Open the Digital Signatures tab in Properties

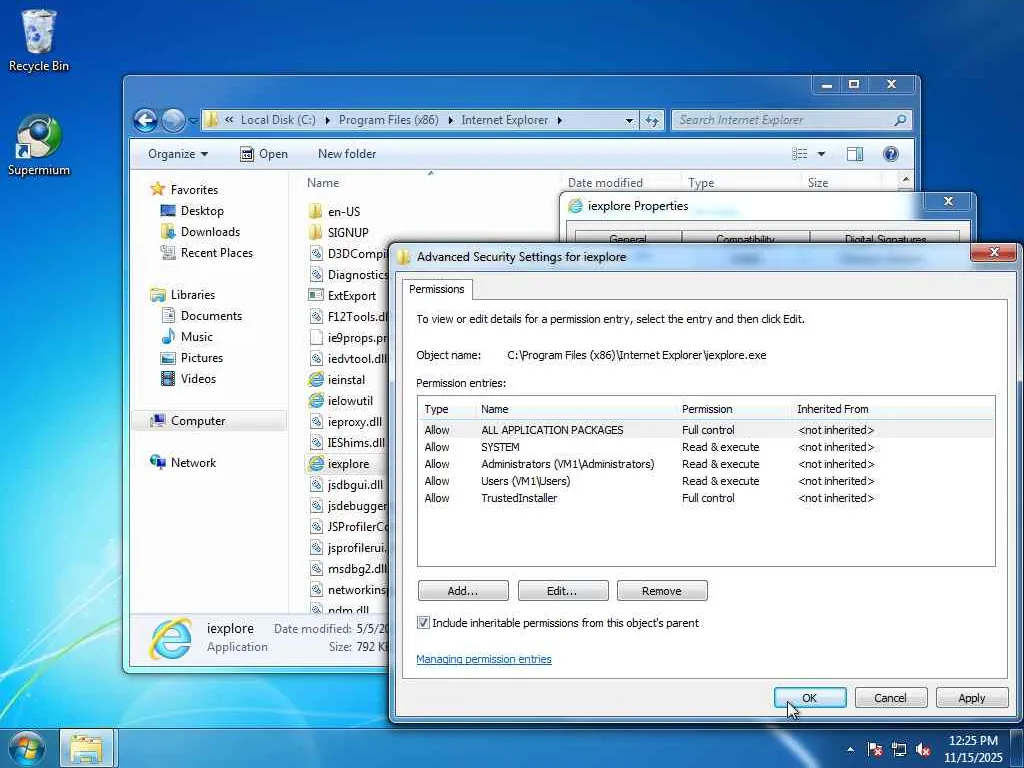tap(885, 239)
